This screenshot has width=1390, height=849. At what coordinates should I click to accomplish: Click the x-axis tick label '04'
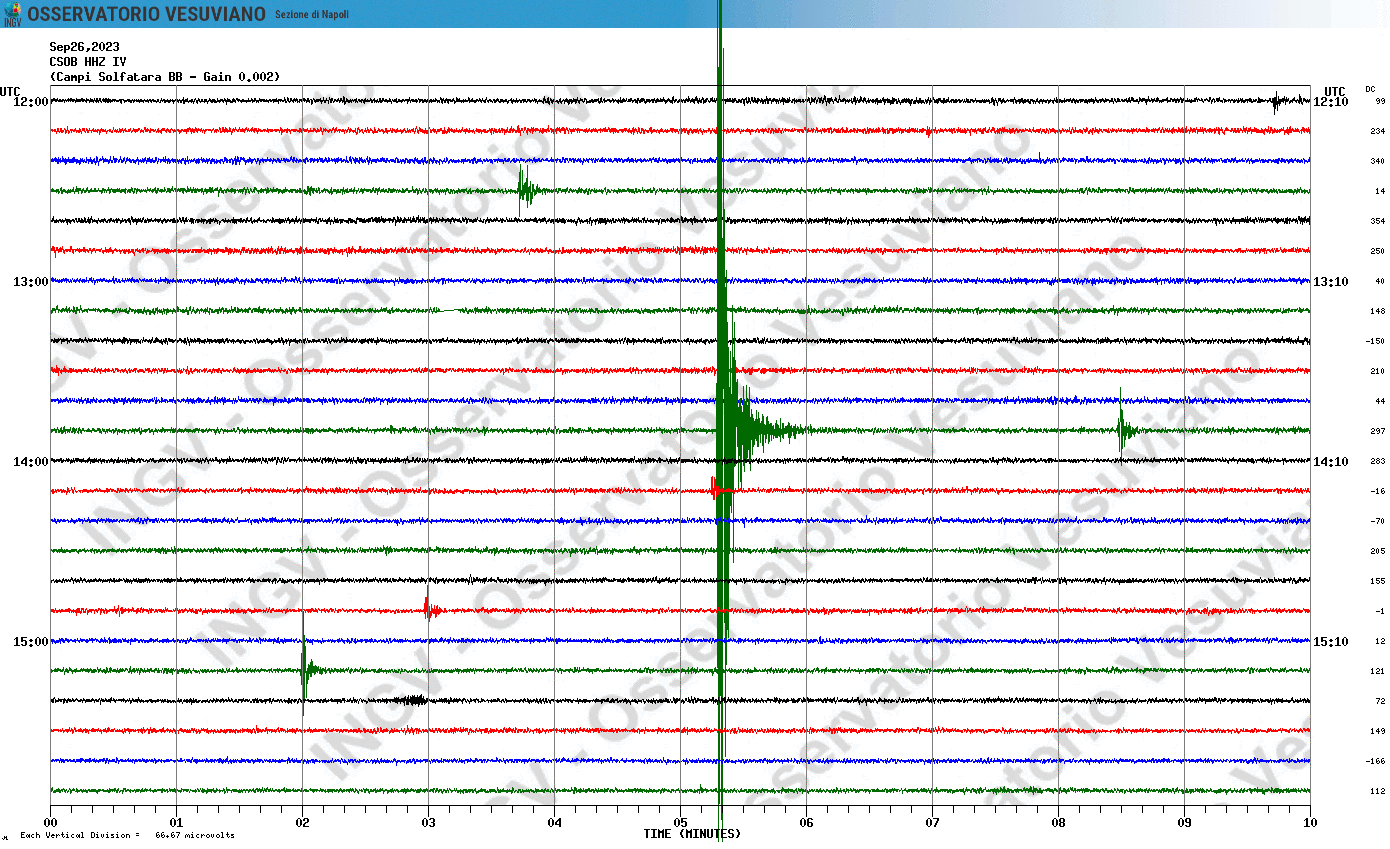554,823
